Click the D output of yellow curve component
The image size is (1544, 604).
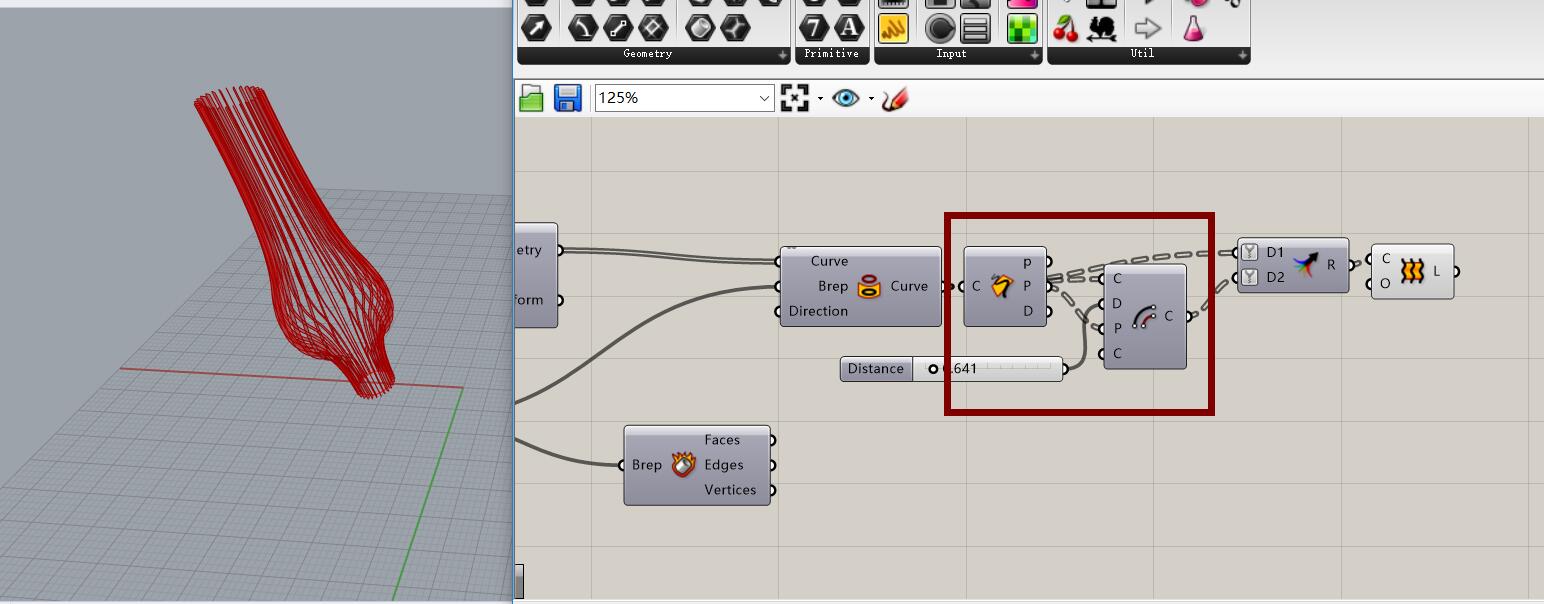point(1028,311)
